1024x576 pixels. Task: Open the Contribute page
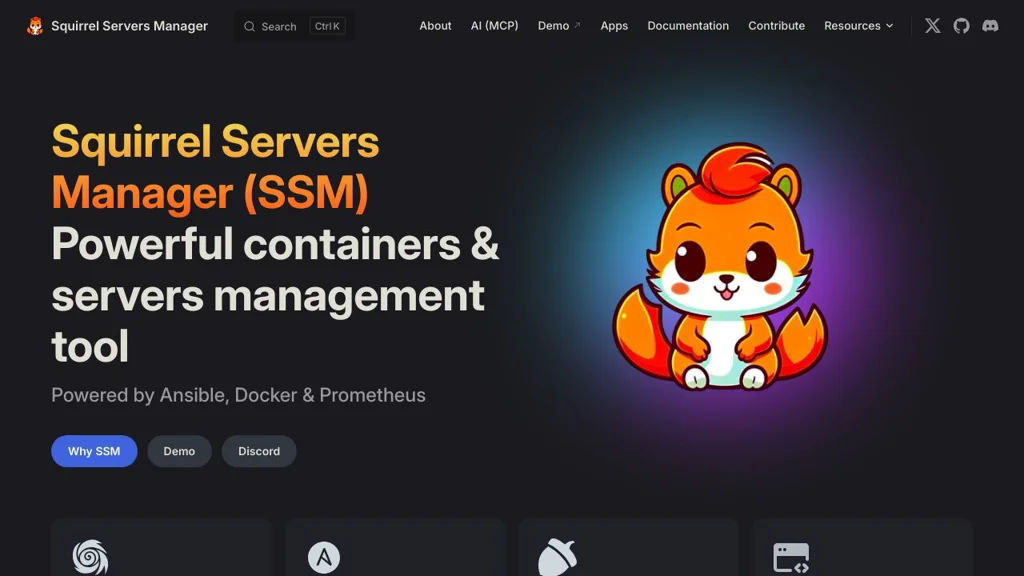point(776,26)
